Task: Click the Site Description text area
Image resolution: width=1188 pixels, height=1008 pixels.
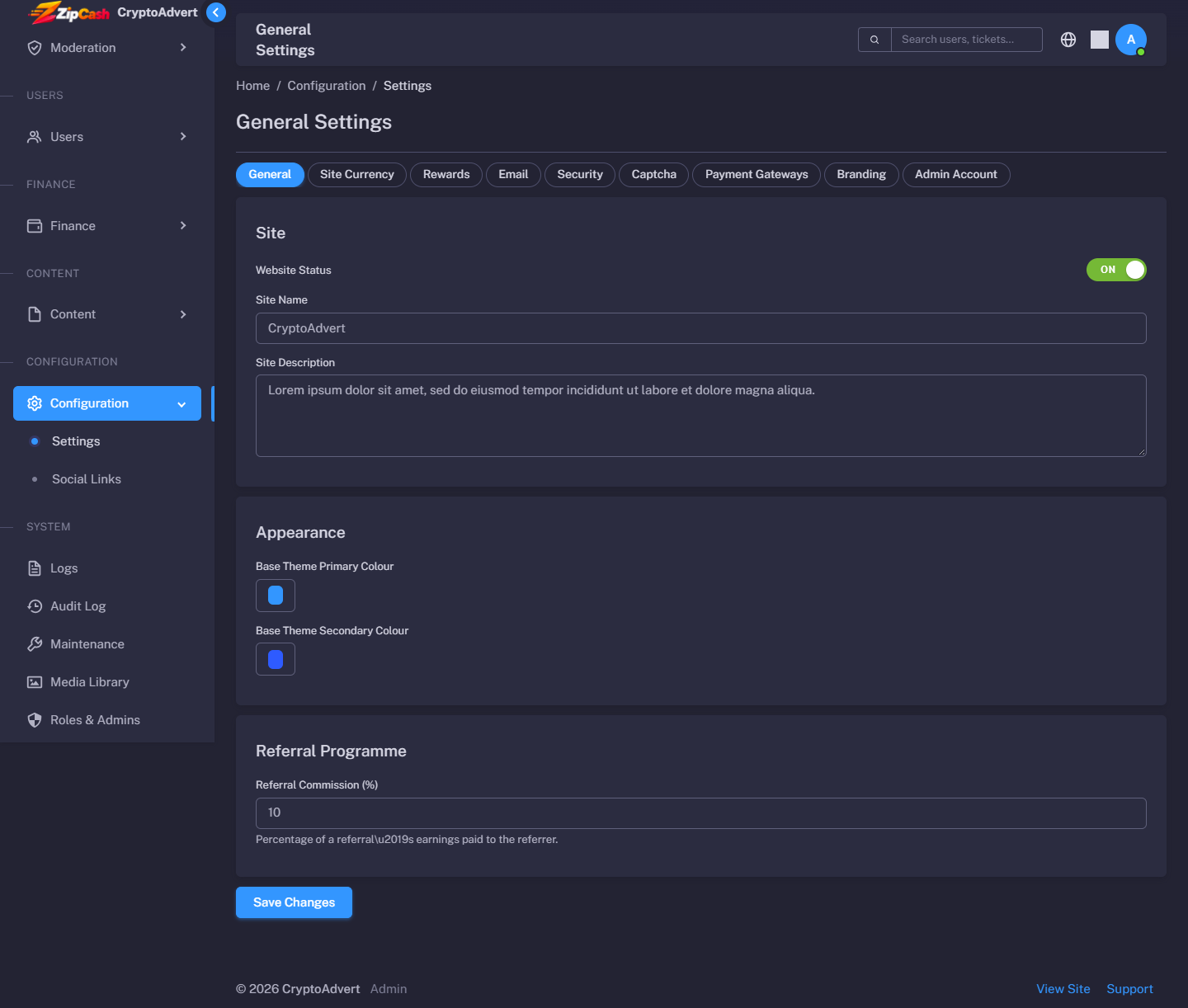Action: (x=701, y=416)
